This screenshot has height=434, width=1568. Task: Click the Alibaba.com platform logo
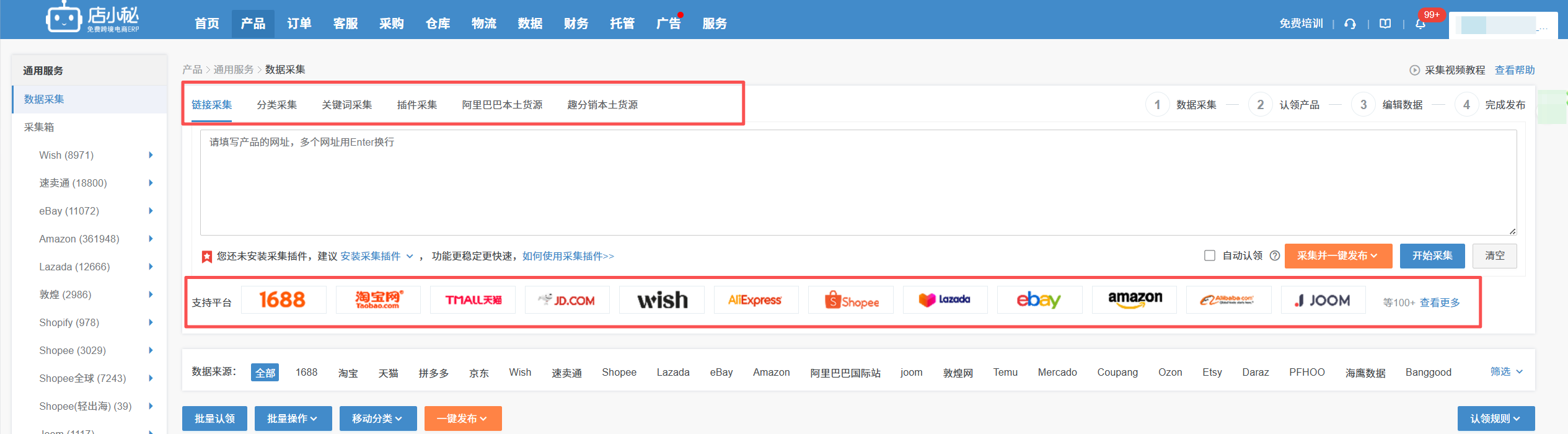coord(1229,300)
